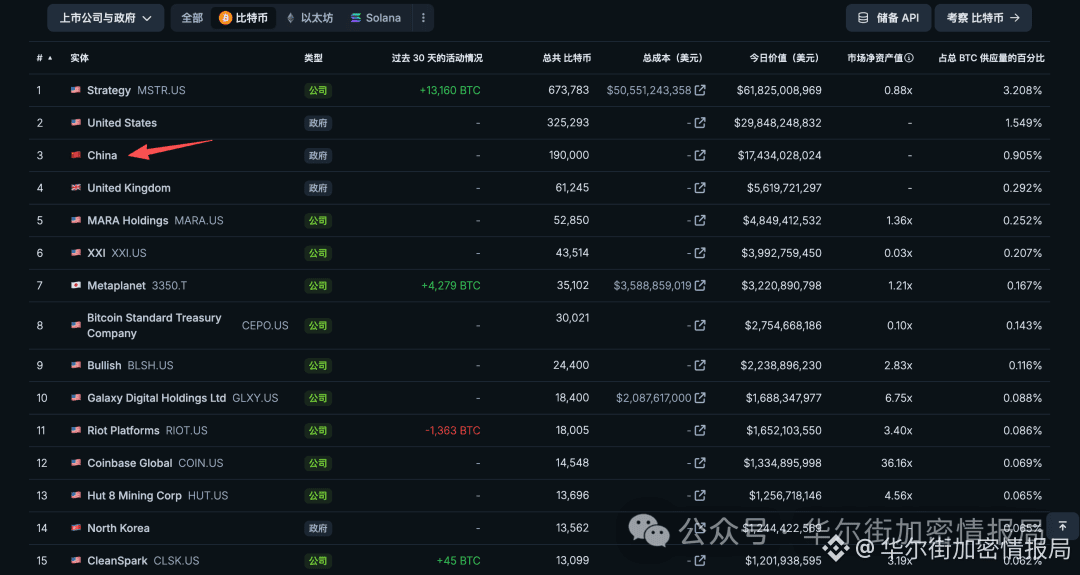The width and height of the screenshot is (1080, 575).
Task: Open the Riot Platforms entity link
Action: pos(123,430)
